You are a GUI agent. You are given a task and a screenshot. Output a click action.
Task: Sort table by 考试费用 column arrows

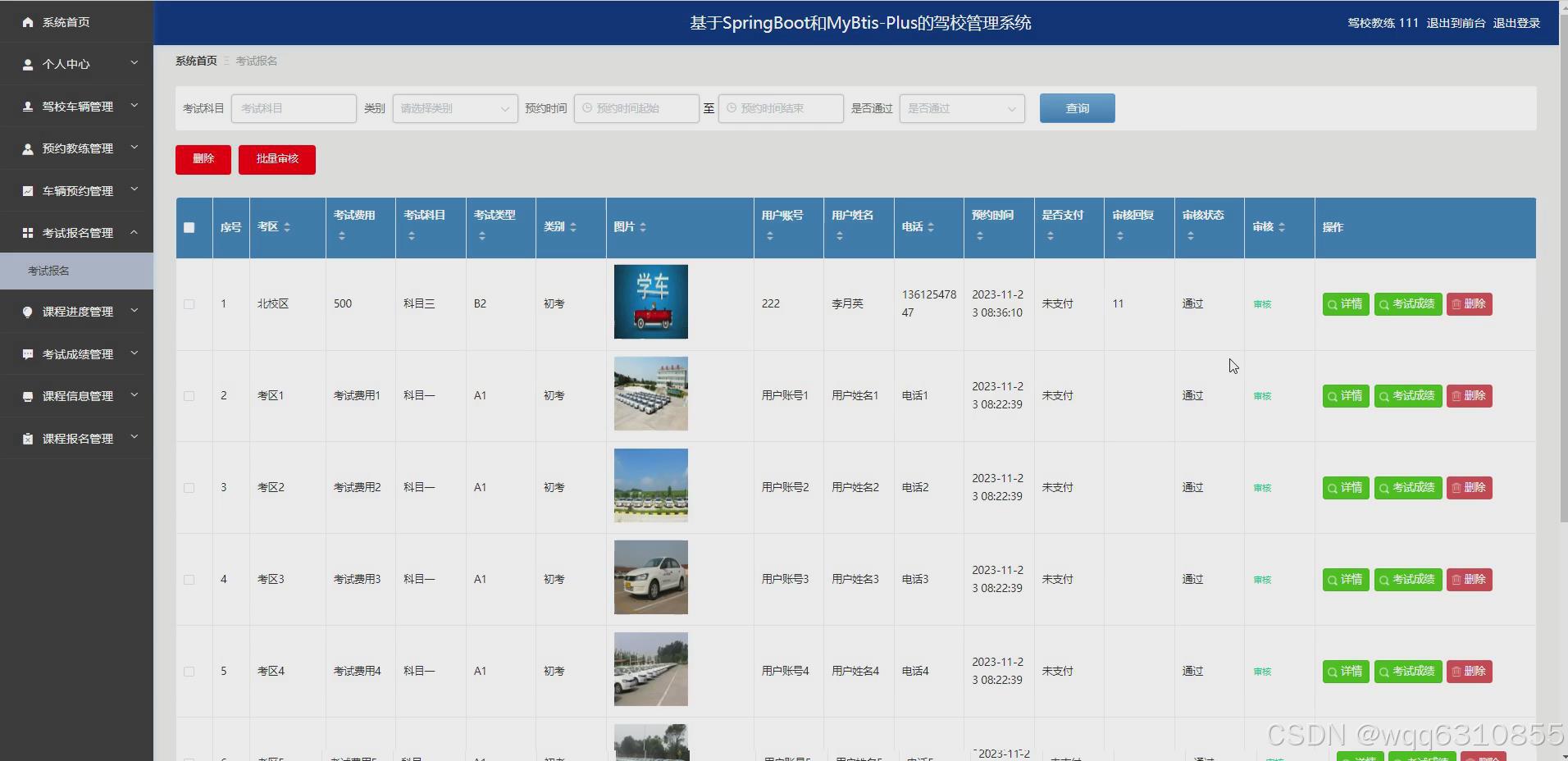342,236
